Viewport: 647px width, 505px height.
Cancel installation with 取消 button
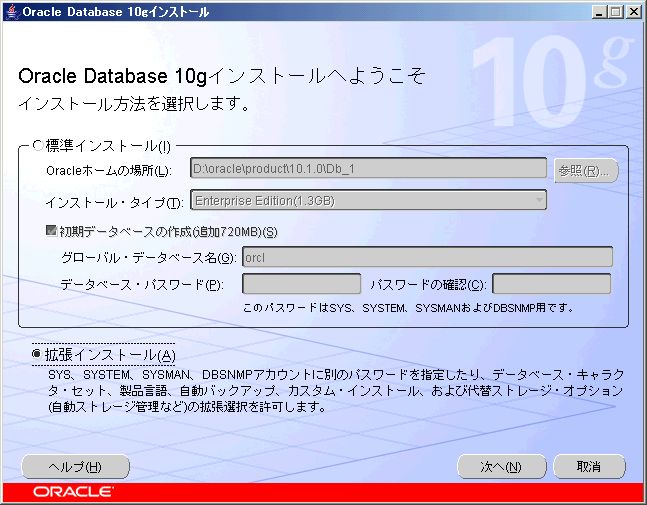point(589,467)
